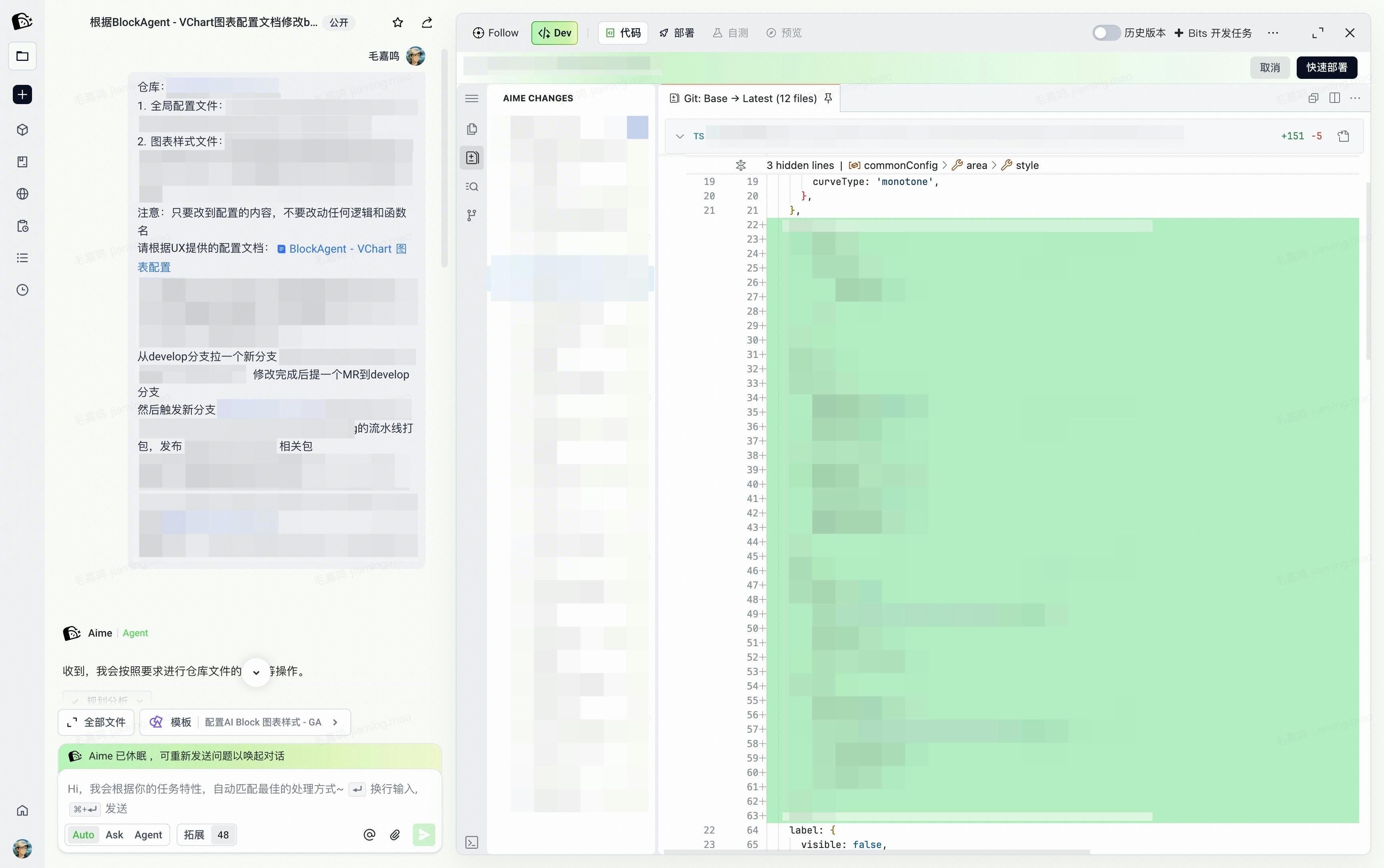Open editor more actions ellipsis
1384x868 pixels.
pyautogui.click(x=1355, y=98)
